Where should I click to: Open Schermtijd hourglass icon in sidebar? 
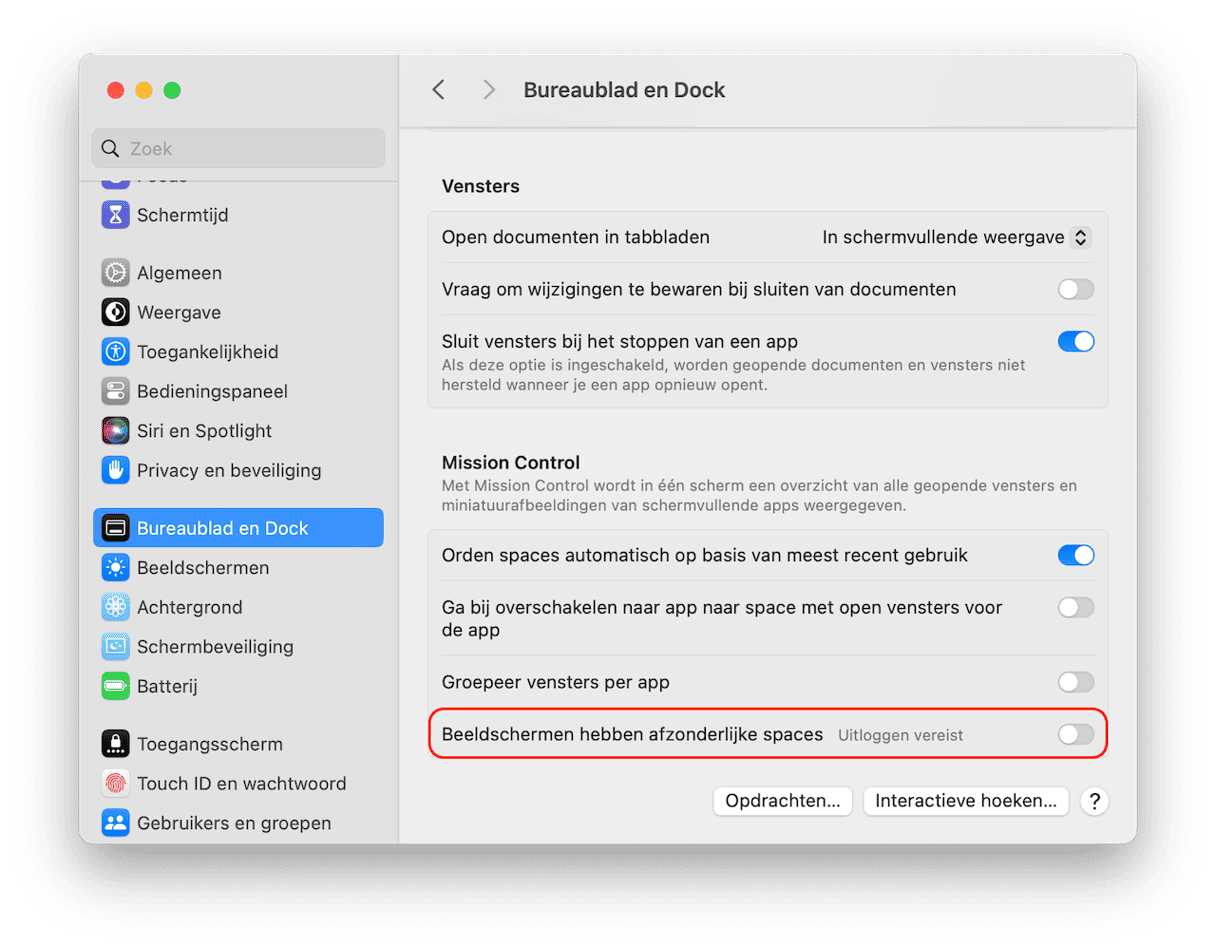(116, 215)
